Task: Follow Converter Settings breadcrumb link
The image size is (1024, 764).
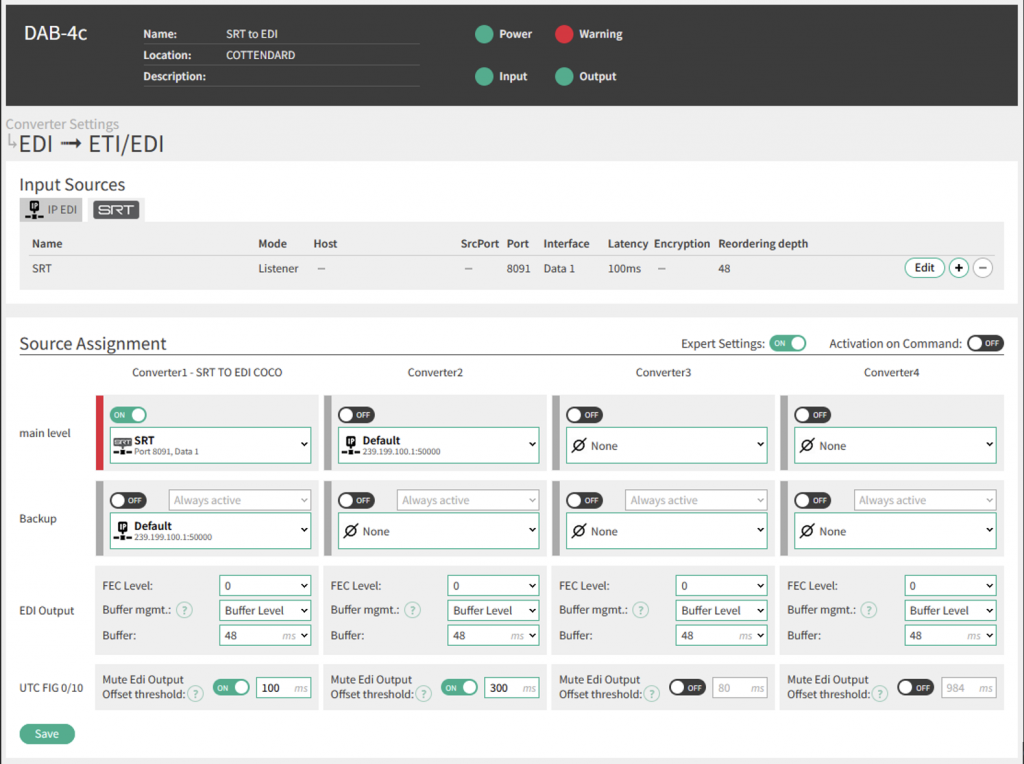Action: coord(63,124)
